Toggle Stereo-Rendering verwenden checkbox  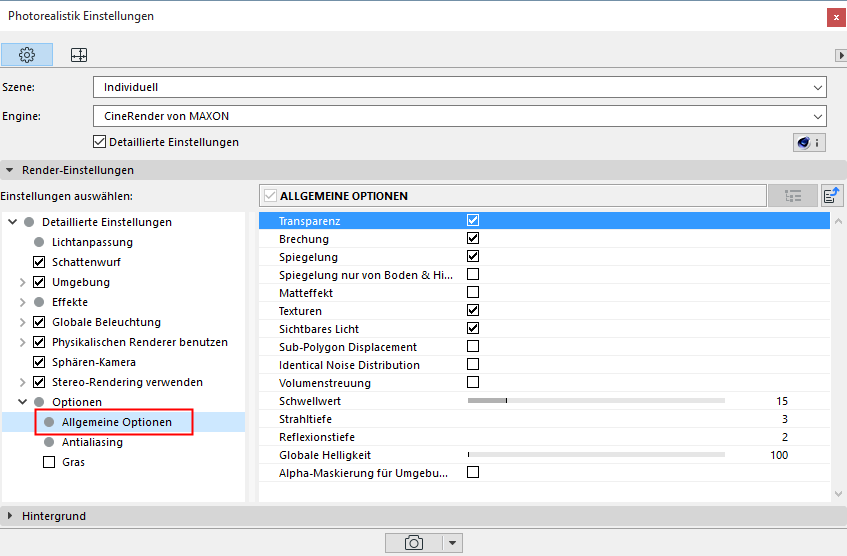coord(39,382)
